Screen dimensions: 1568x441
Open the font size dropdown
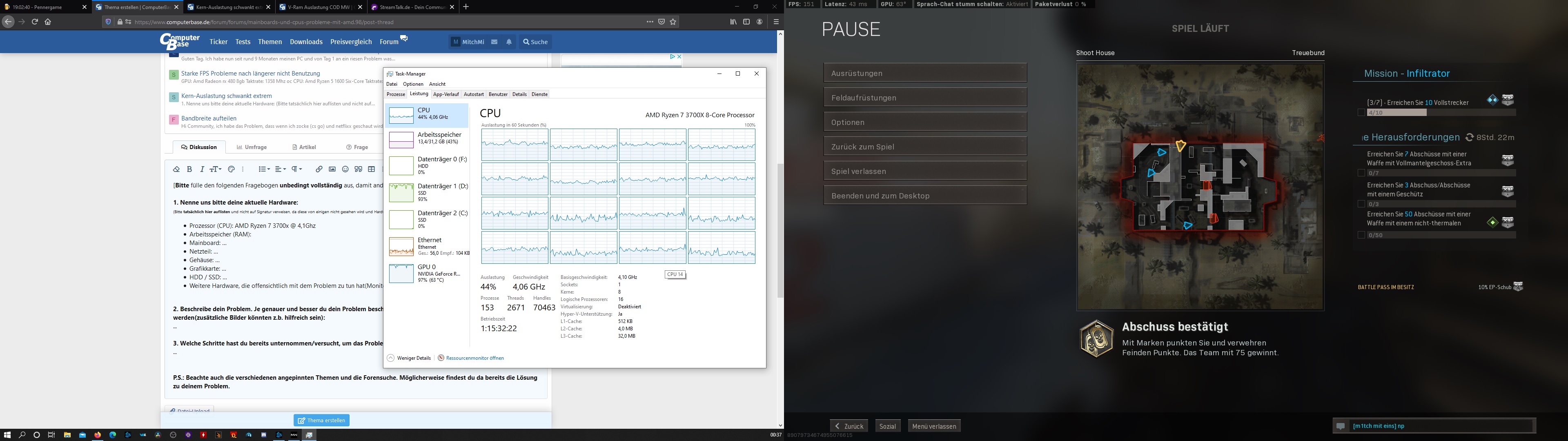[x=216, y=169]
